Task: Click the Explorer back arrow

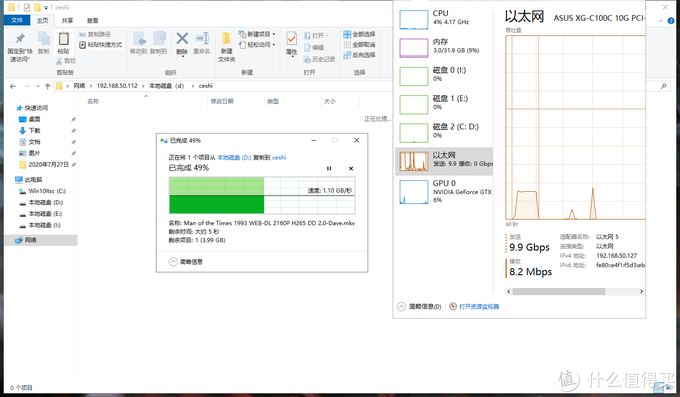Action: [x=13, y=86]
